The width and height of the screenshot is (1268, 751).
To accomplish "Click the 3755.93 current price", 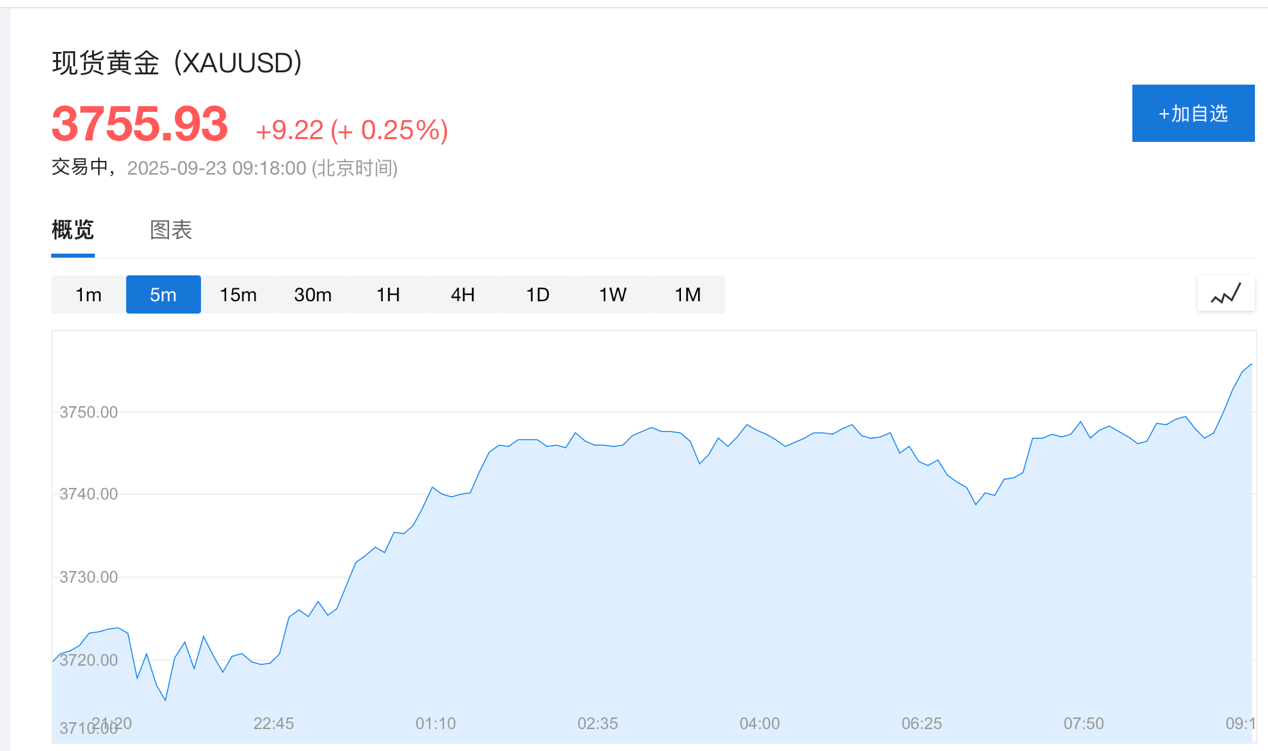I will (140, 125).
